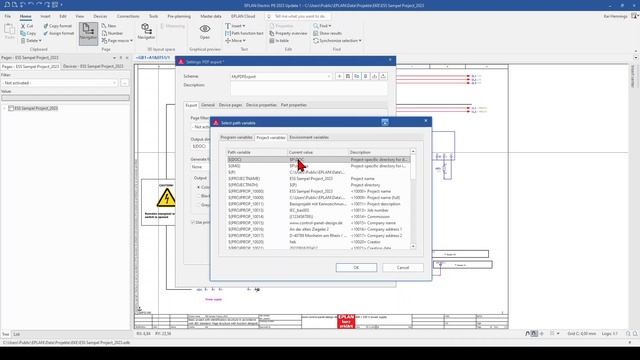The image size is (640, 360).
Task: Click the Save scheme icon
Action: (348, 76)
